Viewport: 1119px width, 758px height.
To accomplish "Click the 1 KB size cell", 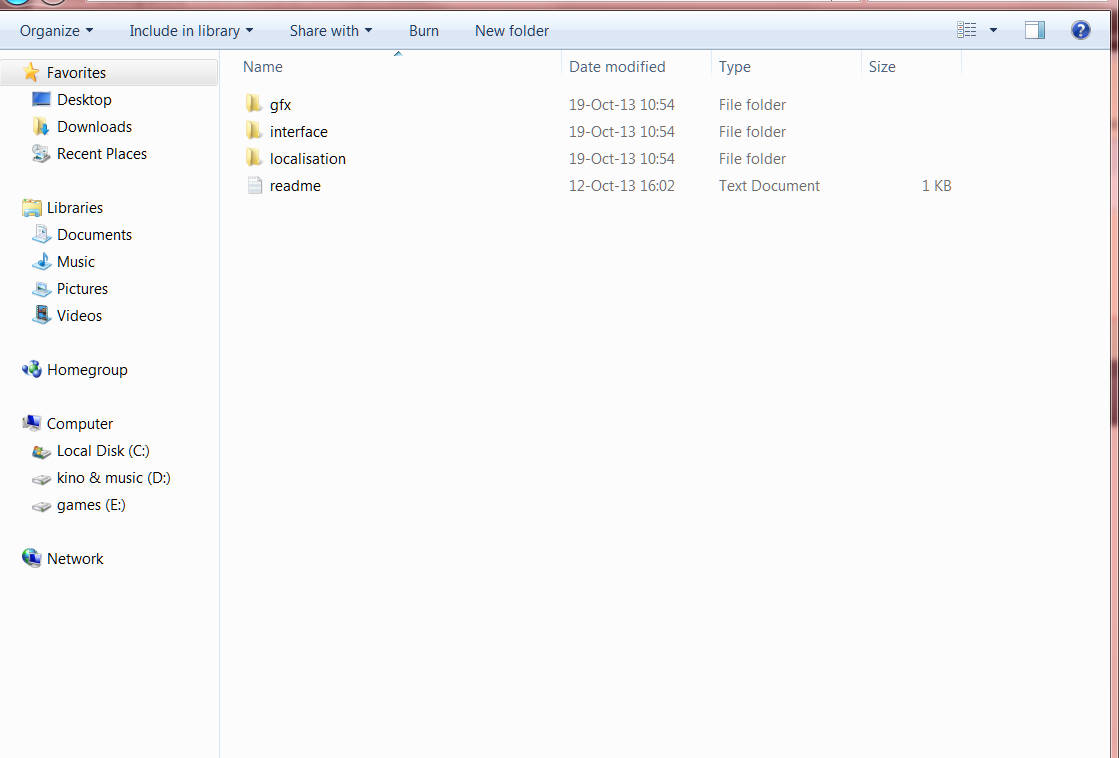I will [x=936, y=186].
